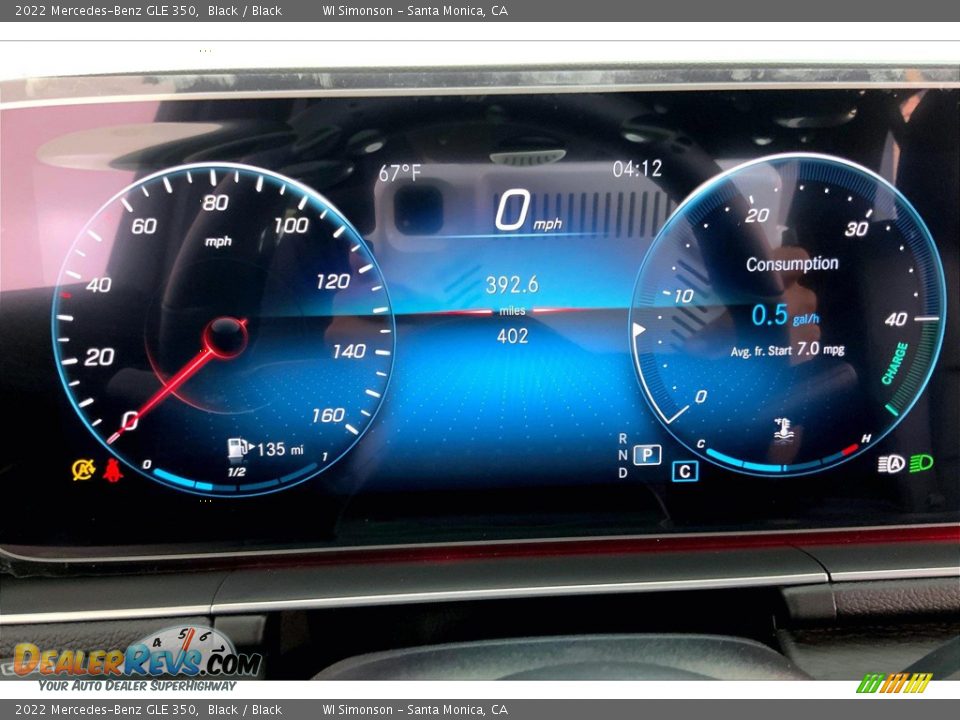
Task: Click the 40 mark on consumption gauge
Action: [896, 319]
